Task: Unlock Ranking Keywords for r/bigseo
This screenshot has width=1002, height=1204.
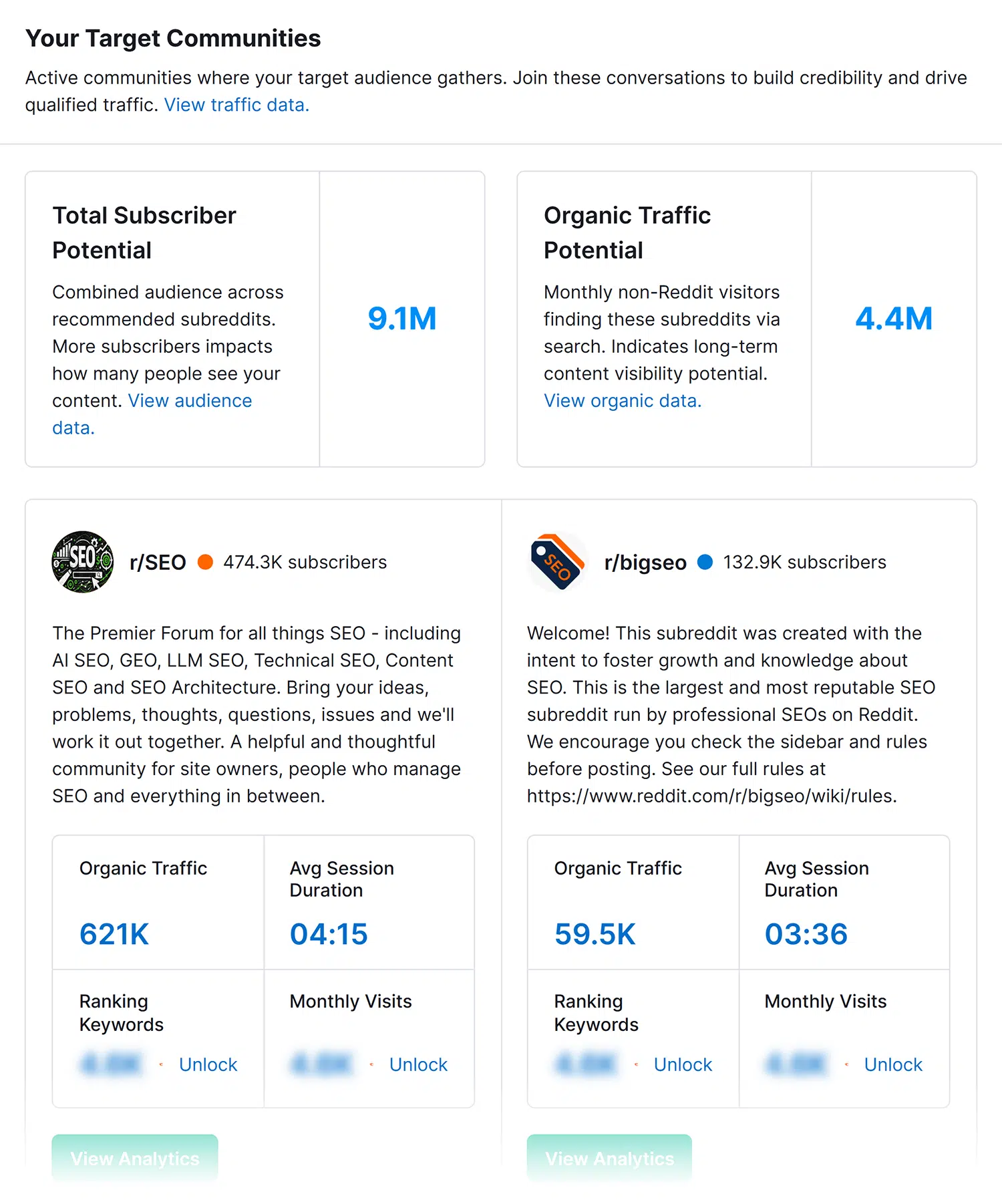Action: coord(683,1064)
